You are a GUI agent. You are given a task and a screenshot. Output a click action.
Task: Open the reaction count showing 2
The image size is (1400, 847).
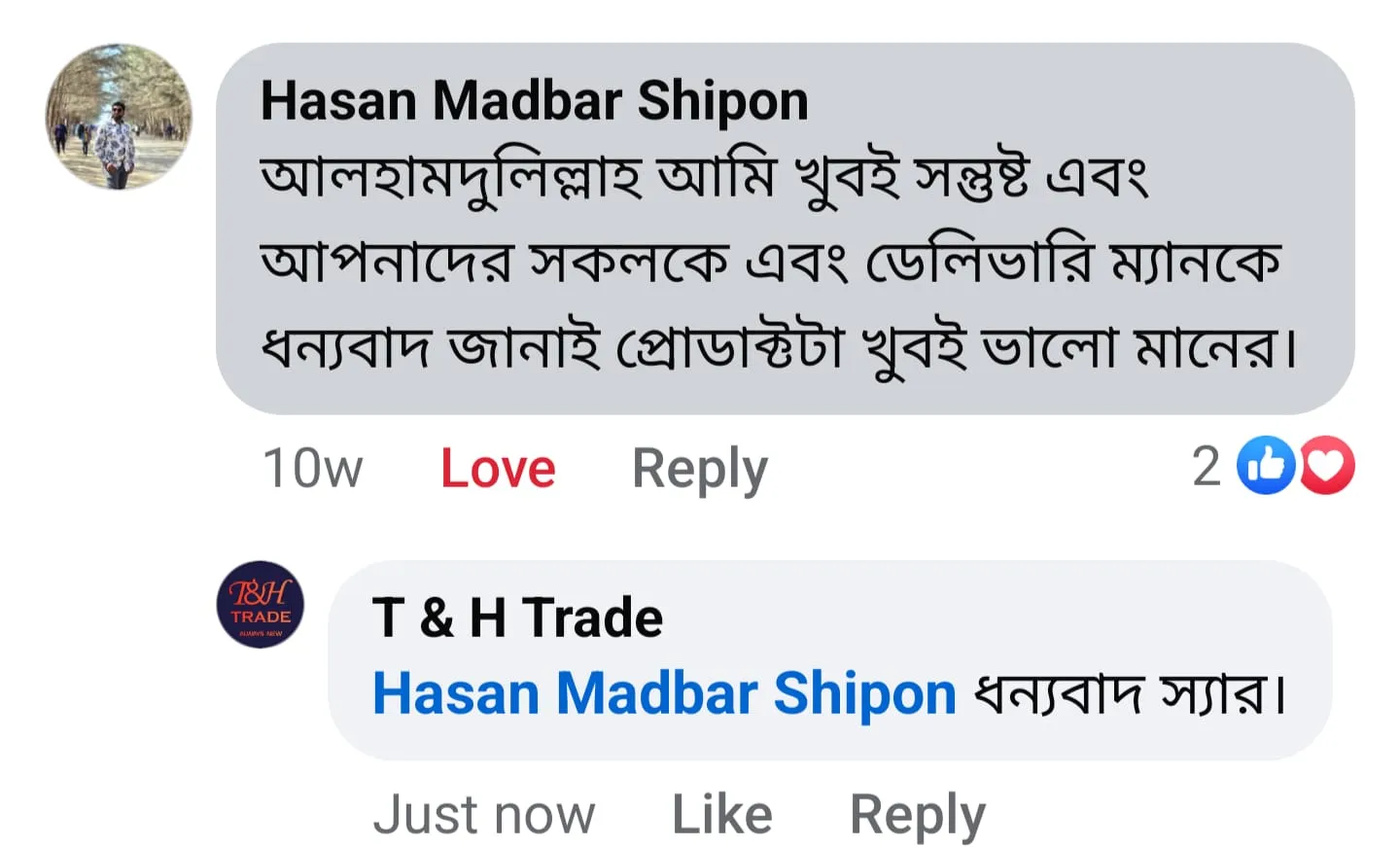[x=1206, y=466]
